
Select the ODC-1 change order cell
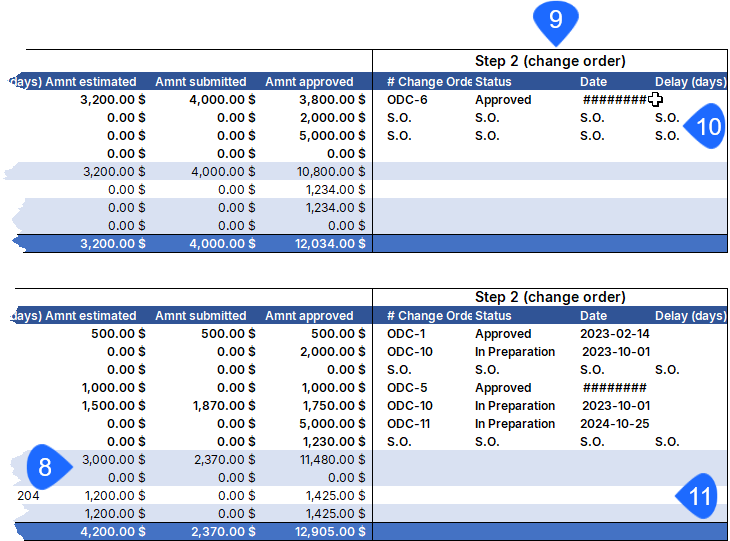coord(406,334)
